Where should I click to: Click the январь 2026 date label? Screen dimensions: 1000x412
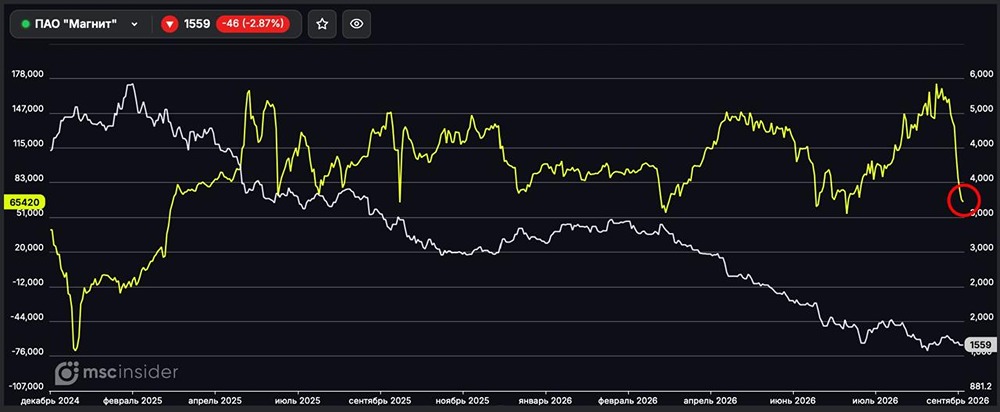[x=546, y=401]
